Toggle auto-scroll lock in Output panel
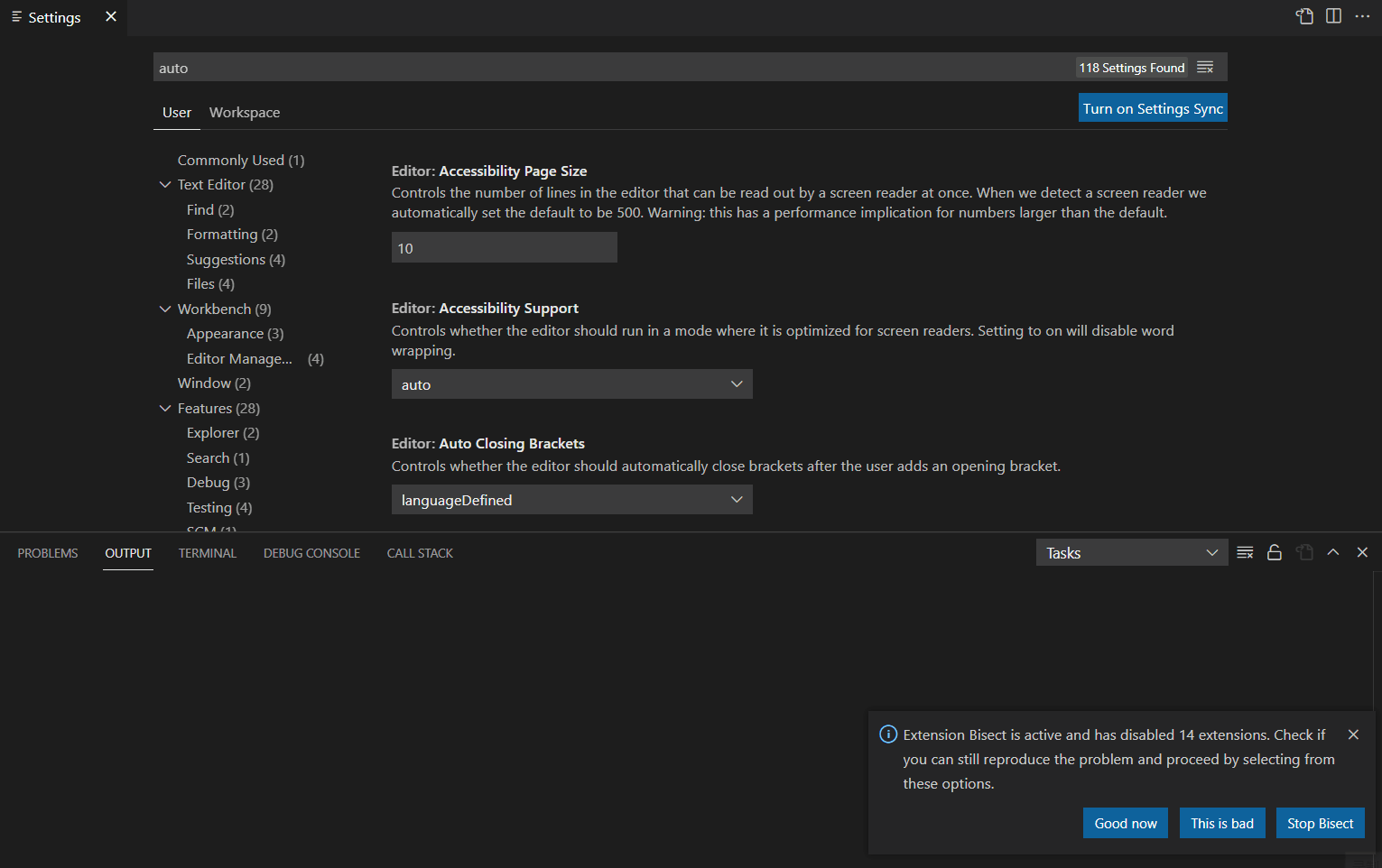Viewport: 1382px width, 868px height. [x=1275, y=552]
